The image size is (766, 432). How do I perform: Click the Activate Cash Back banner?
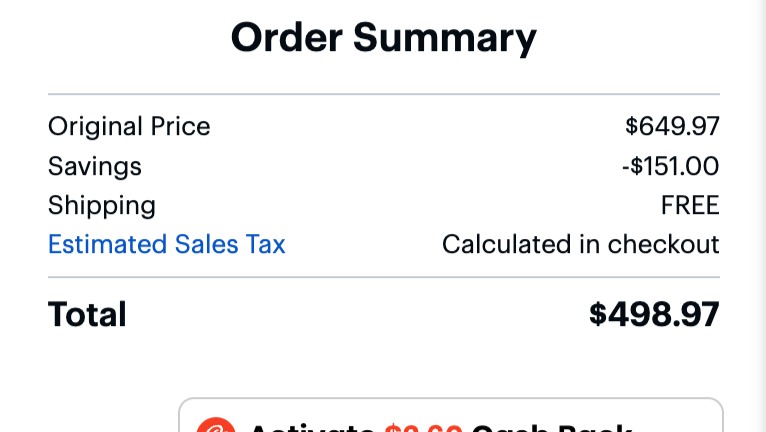(450, 415)
